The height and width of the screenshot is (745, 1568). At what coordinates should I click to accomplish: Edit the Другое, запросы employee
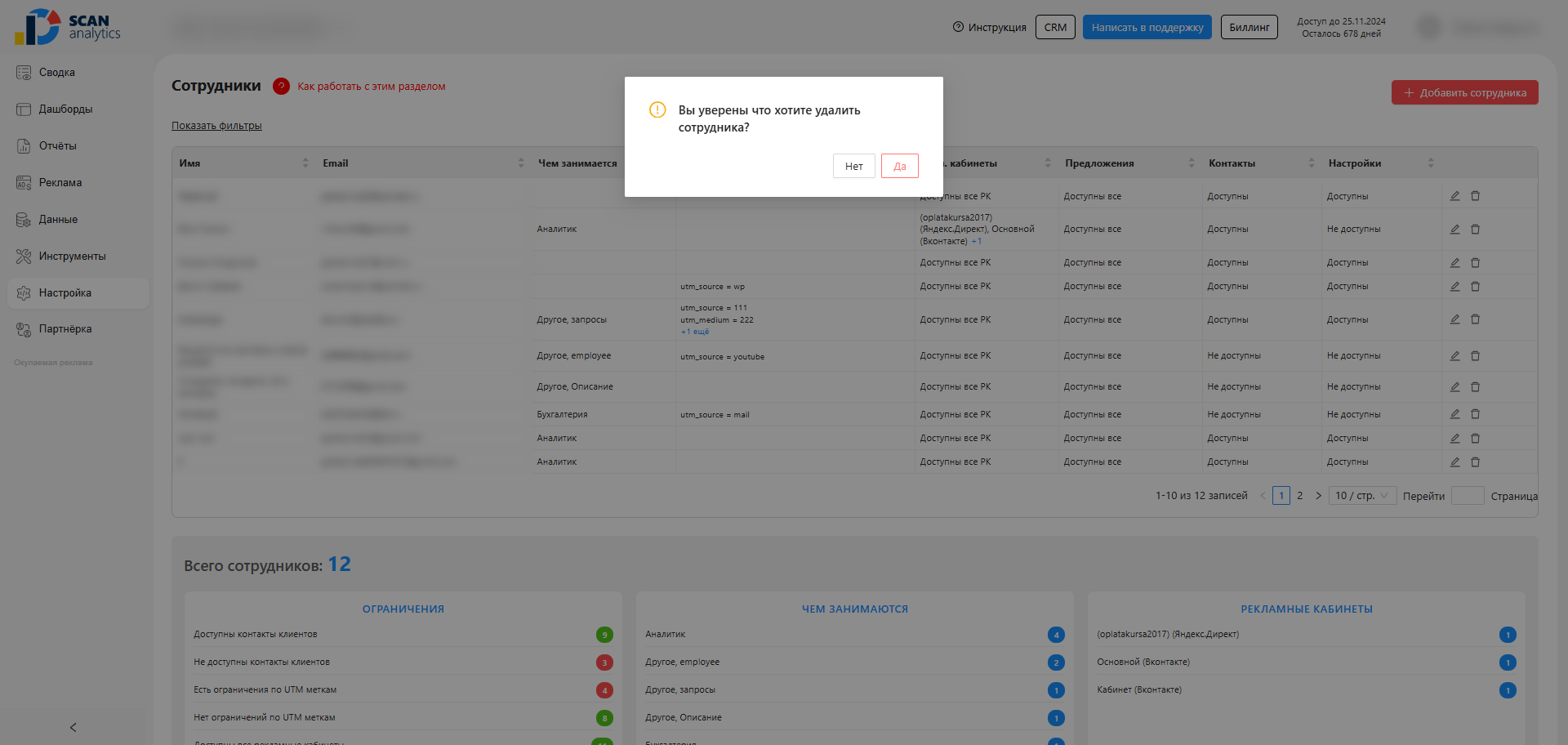1454,319
